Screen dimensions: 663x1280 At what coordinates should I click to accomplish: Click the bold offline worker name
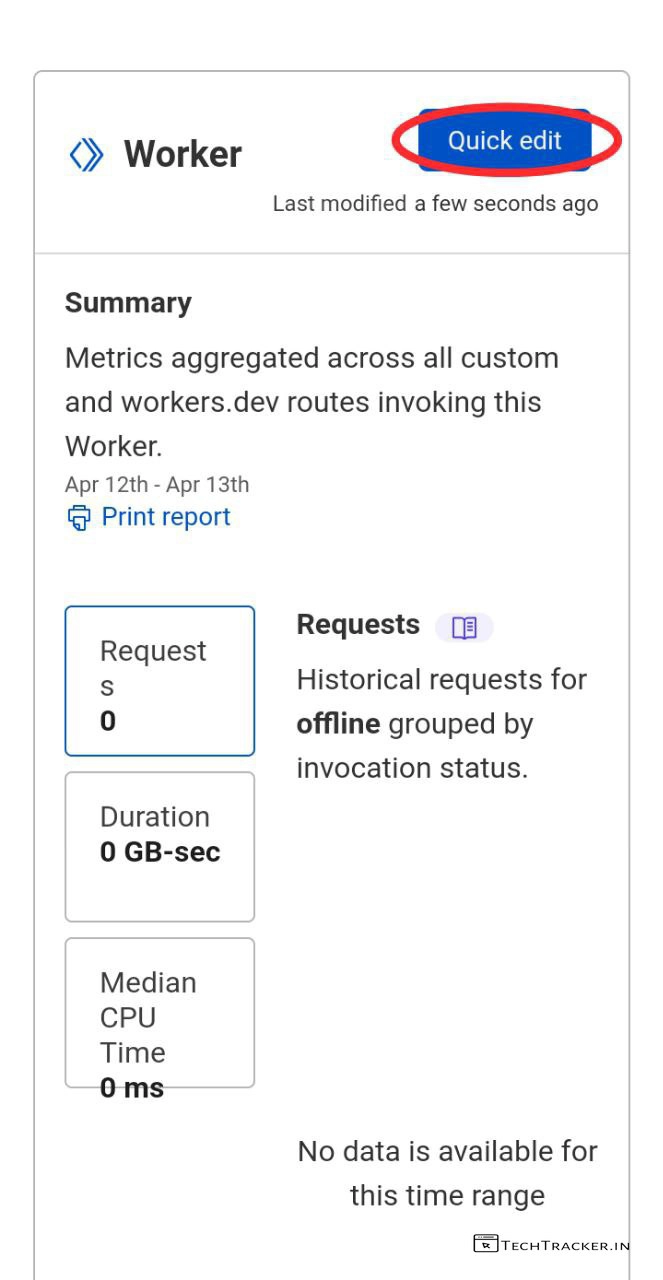click(x=338, y=724)
